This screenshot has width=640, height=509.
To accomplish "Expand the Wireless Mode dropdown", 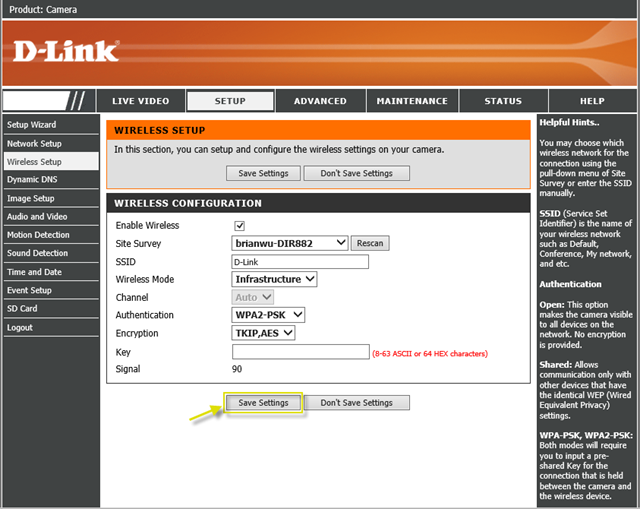I will pos(275,279).
